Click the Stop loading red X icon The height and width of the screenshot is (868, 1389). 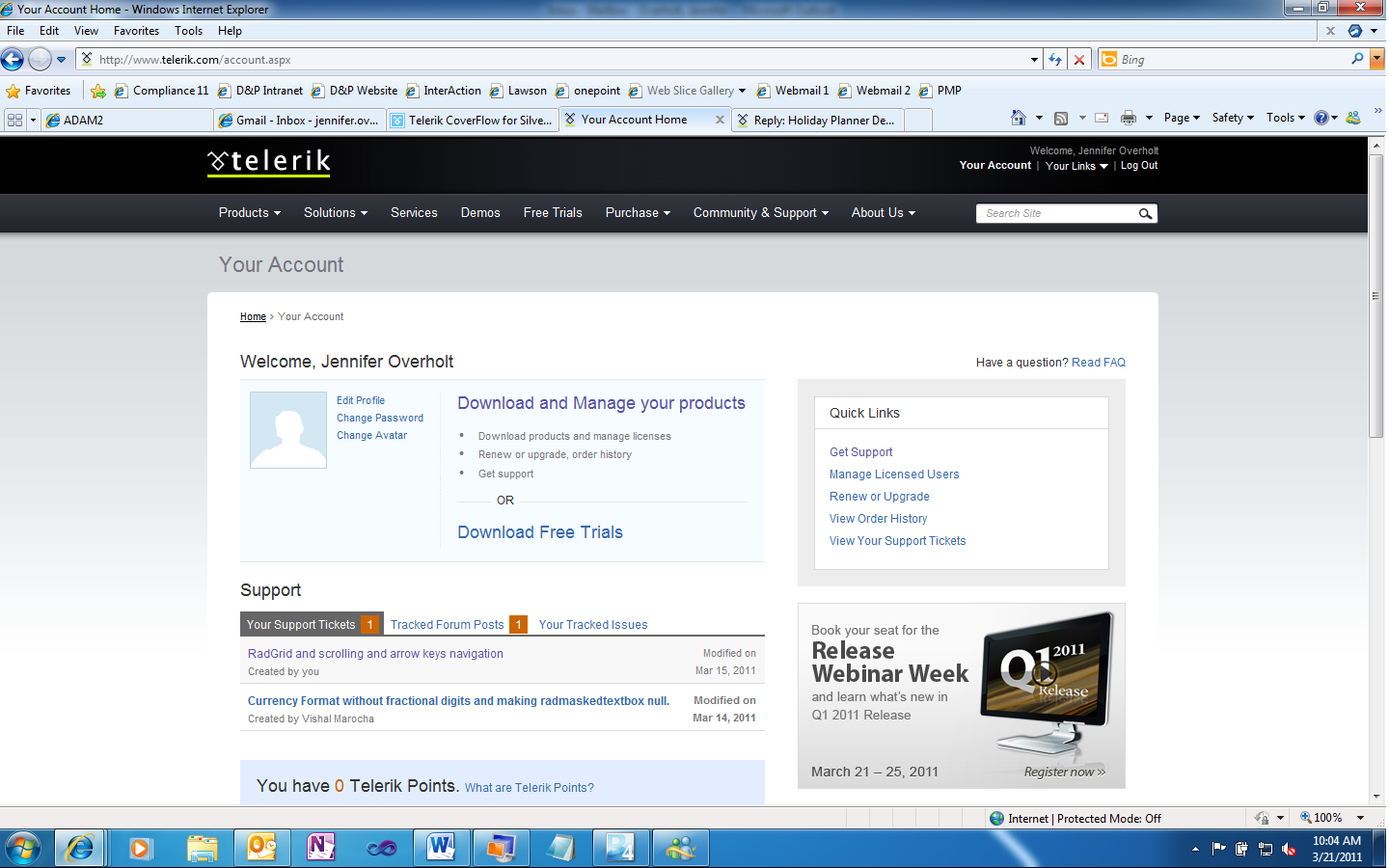pos(1079,60)
